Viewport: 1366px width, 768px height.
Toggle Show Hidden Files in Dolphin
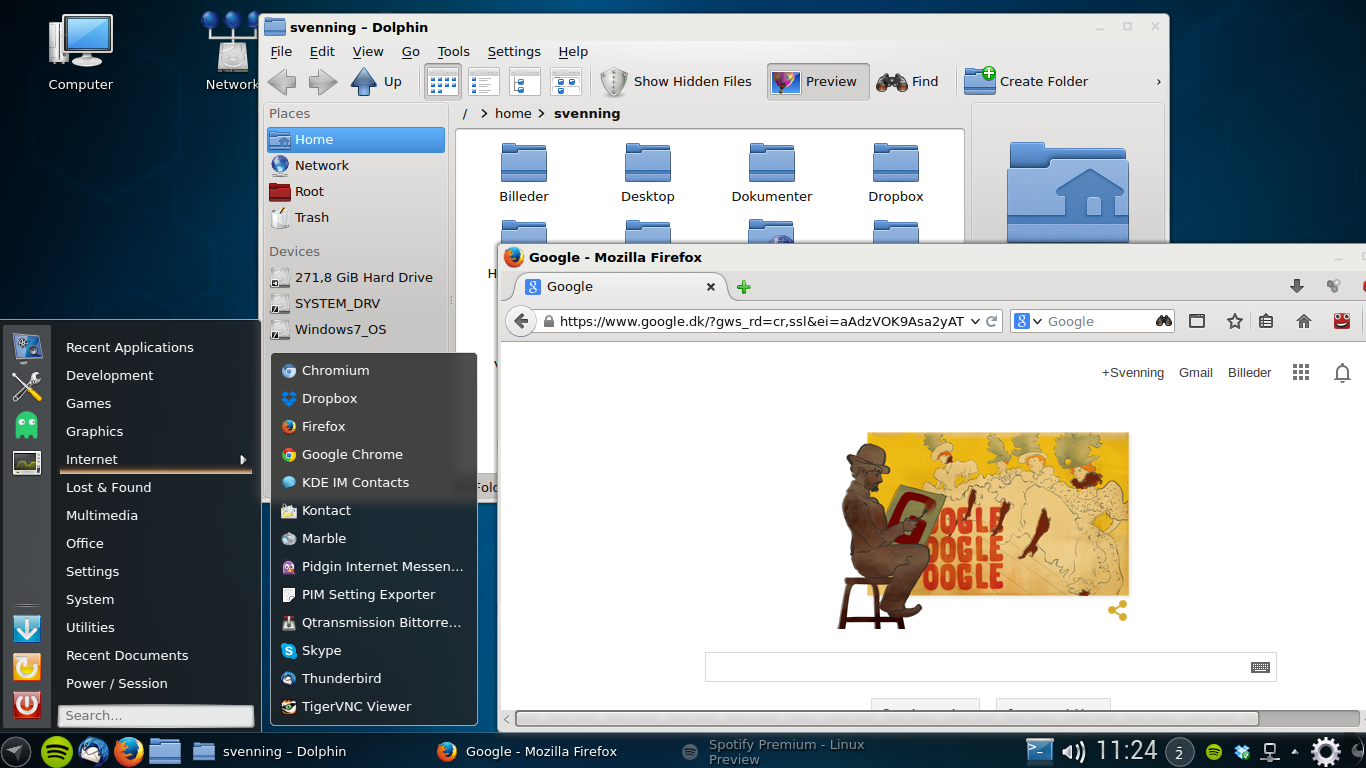click(x=676, y=82)
